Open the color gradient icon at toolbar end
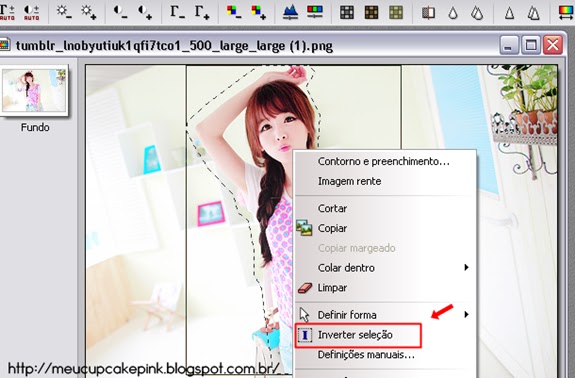The height and width of the screenshot is (378, 575). (567, 12)
